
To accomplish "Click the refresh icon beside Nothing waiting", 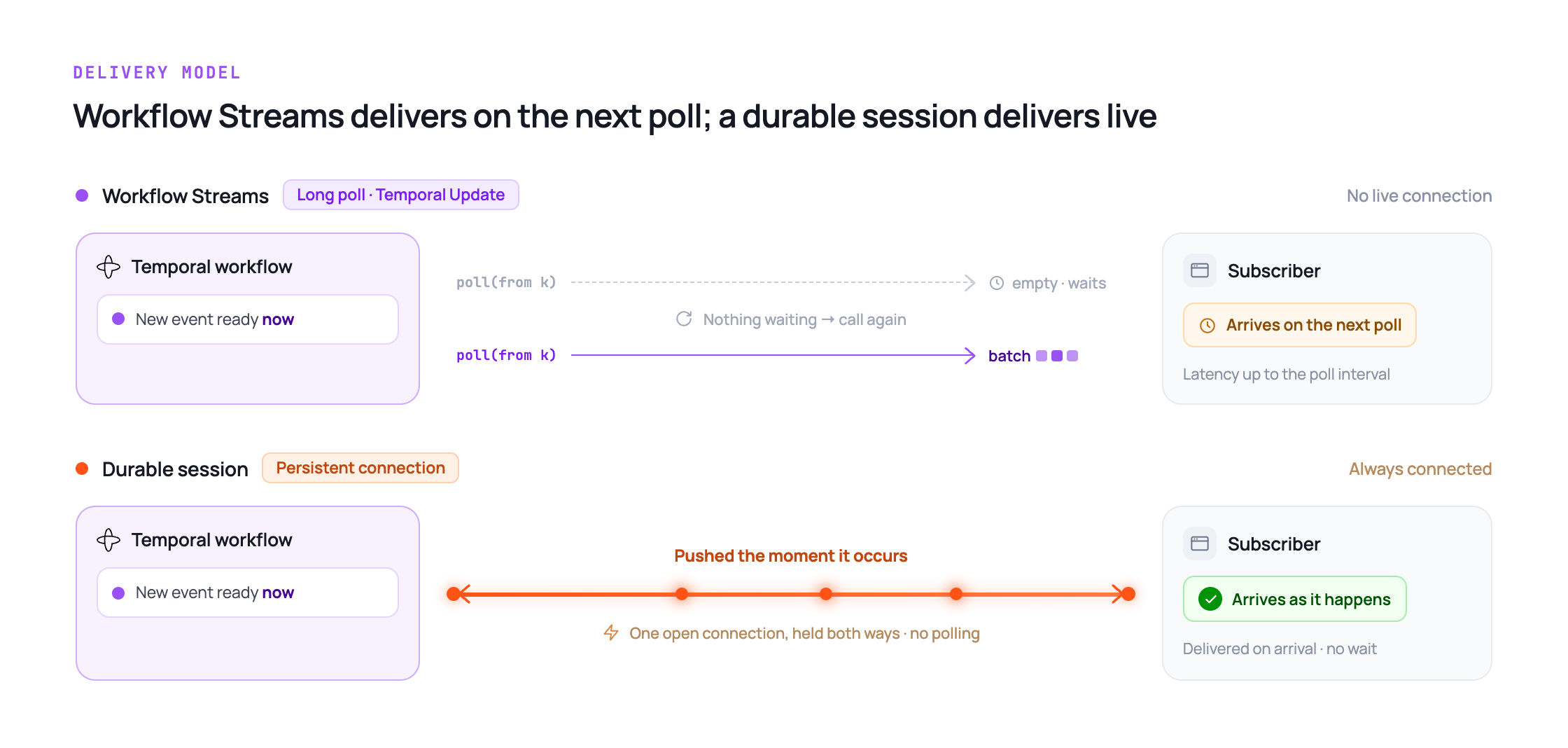I will pos(684,319).
